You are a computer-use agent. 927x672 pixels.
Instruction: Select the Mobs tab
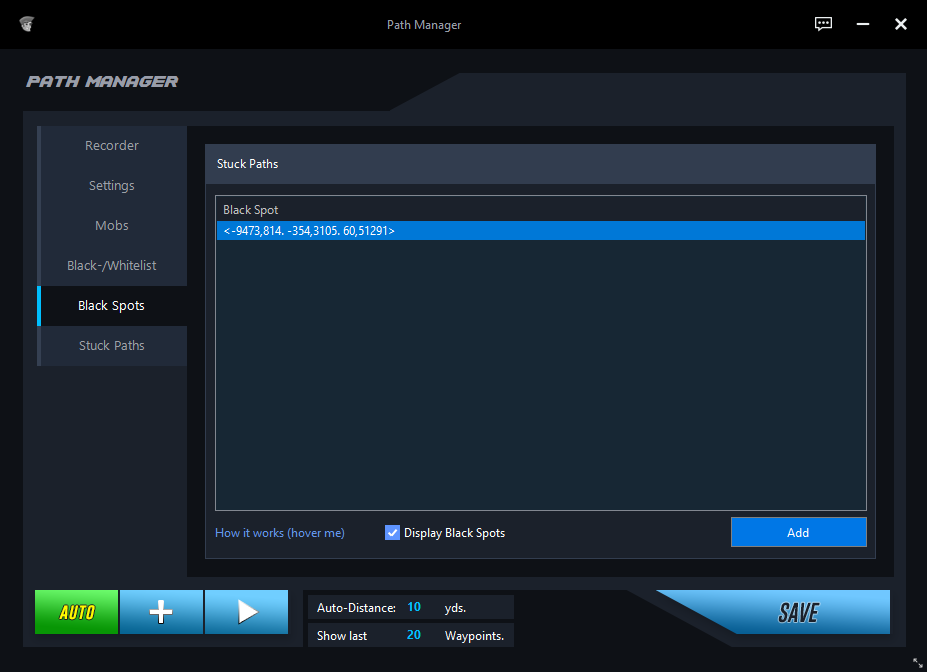pyautogui.click(x=112, y=226)
